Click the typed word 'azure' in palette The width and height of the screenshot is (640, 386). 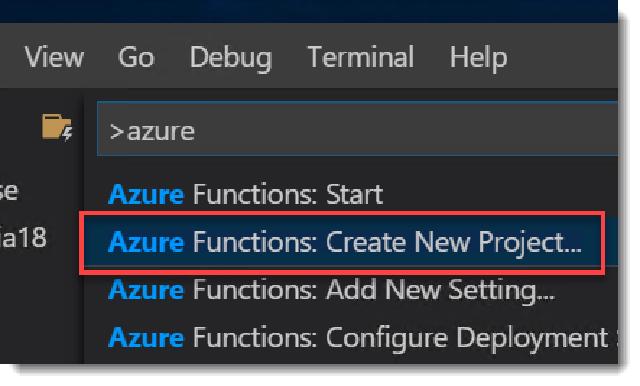[161, 131]
